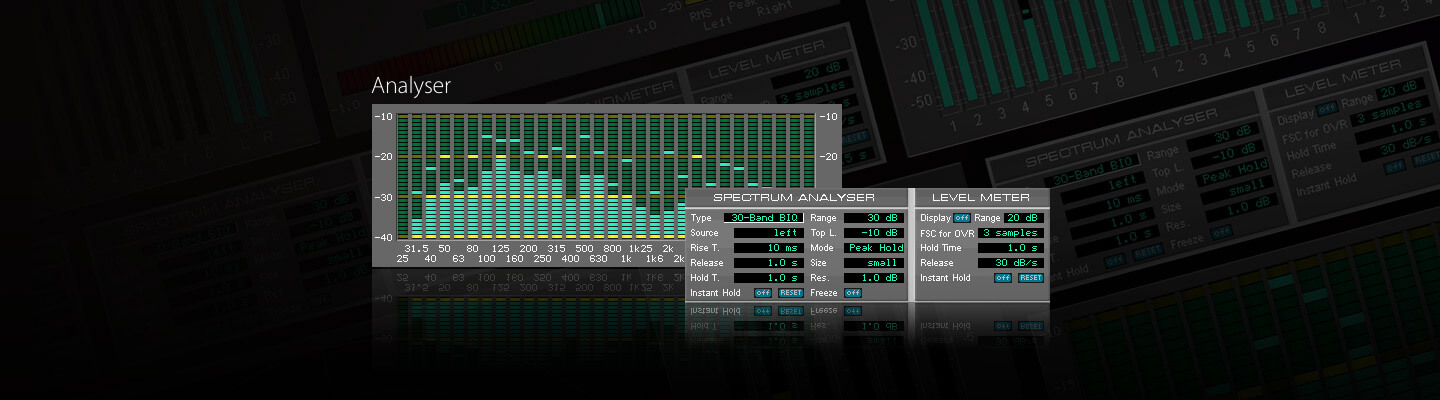Screen dimensions: 1440x400
Task: Change the Source field set to left
Action: (769, 232)
